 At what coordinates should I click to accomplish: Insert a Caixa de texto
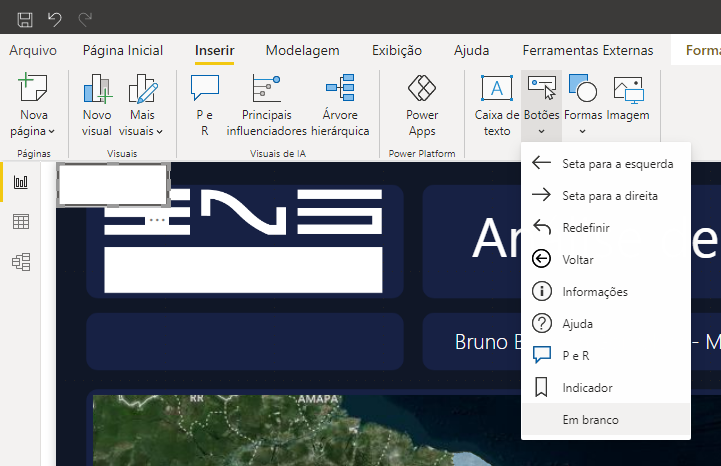pyautogui.click(x=497, y=105)
